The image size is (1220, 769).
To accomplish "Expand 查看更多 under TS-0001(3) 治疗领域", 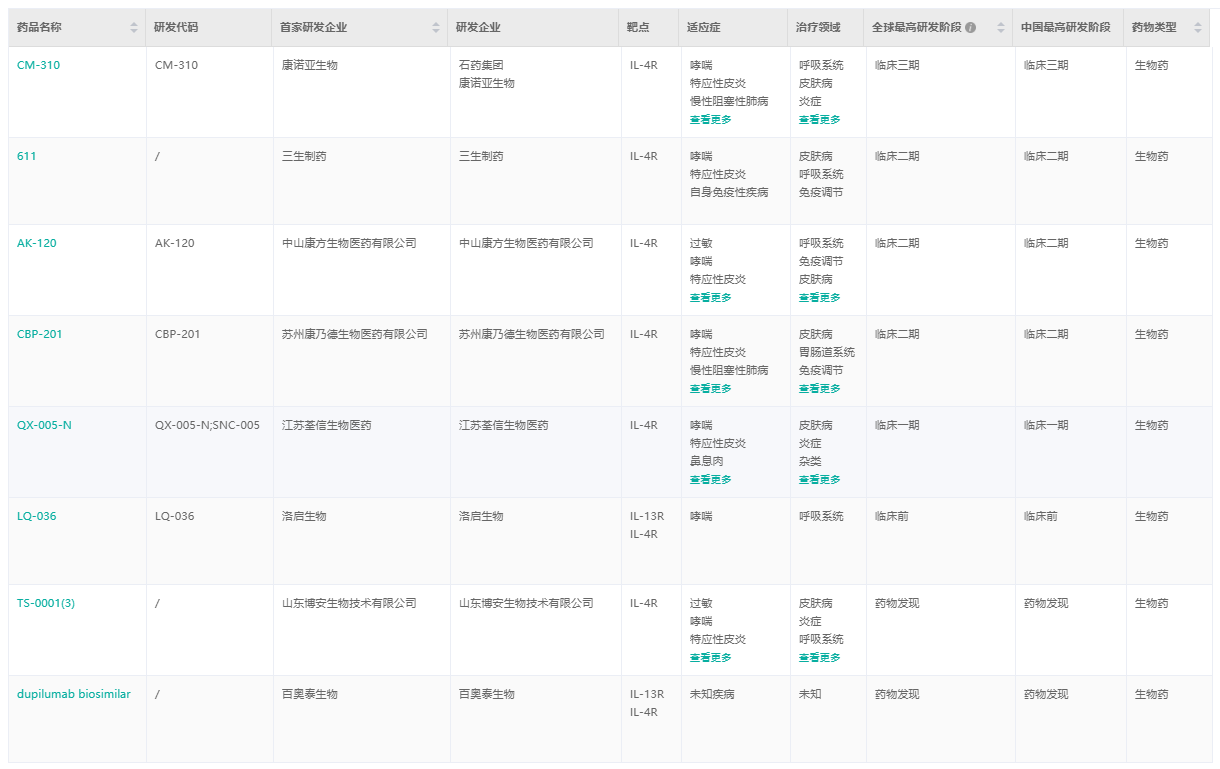I will [x=819, y=657].
